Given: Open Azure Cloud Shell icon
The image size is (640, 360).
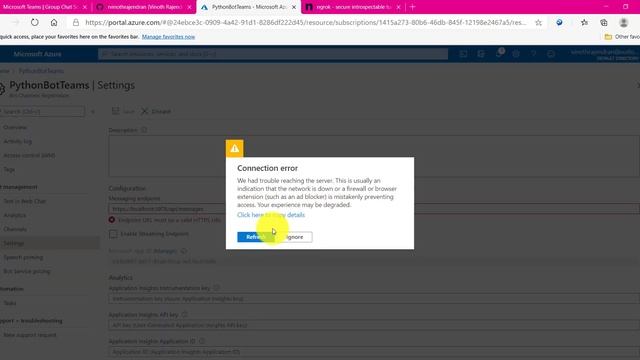Looking at the screenshot, I should (x=463, y=54).
